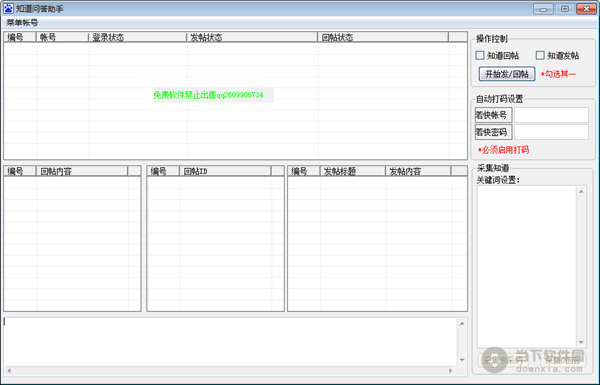Open the 菜单帐号 menu
This screenshot has height=385, width=600.
(x=22, y=23)
